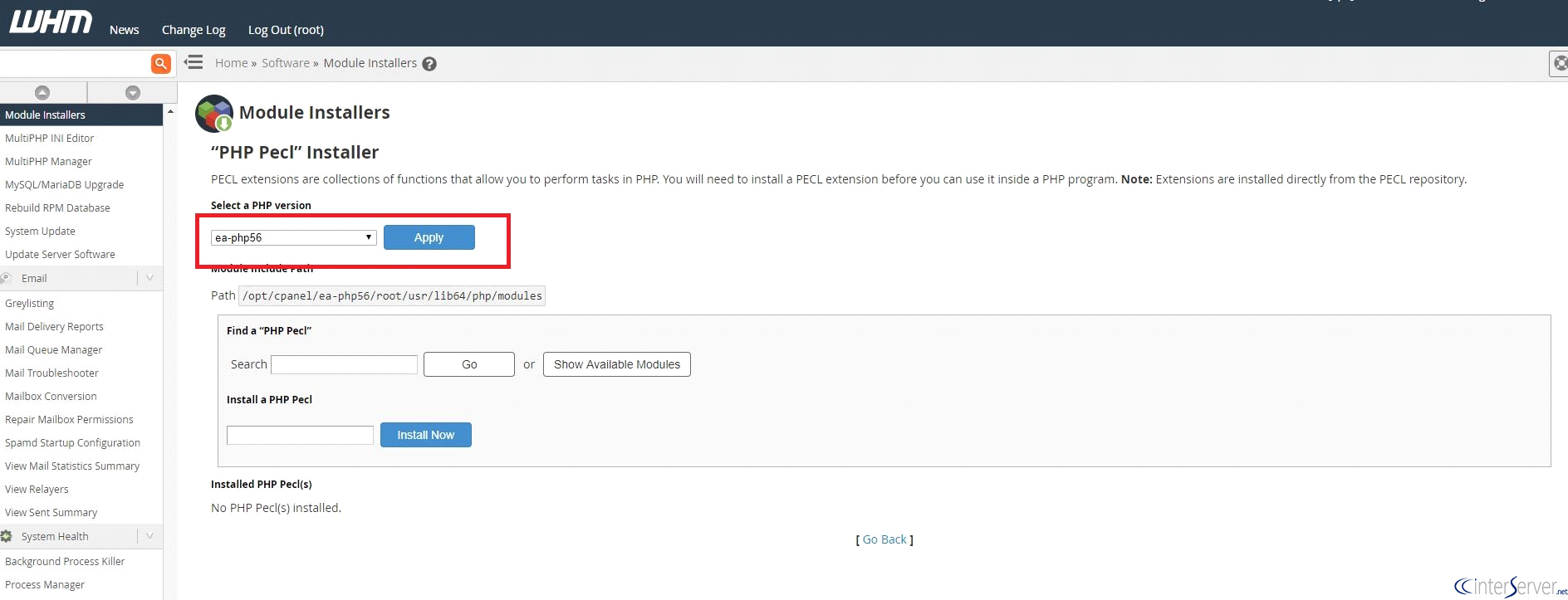Open Change Log in the top menu
This screenshot has width=1568, height=600.
click(x=194, y=30)
